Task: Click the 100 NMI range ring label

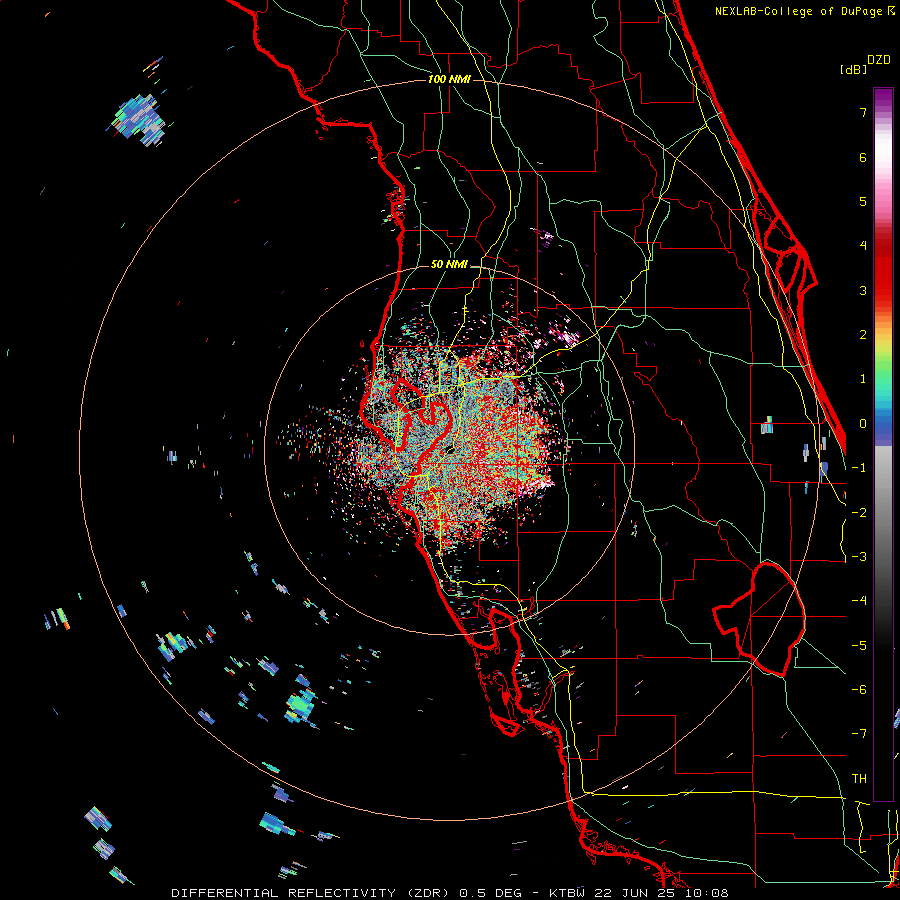Action: pos(449,79)
